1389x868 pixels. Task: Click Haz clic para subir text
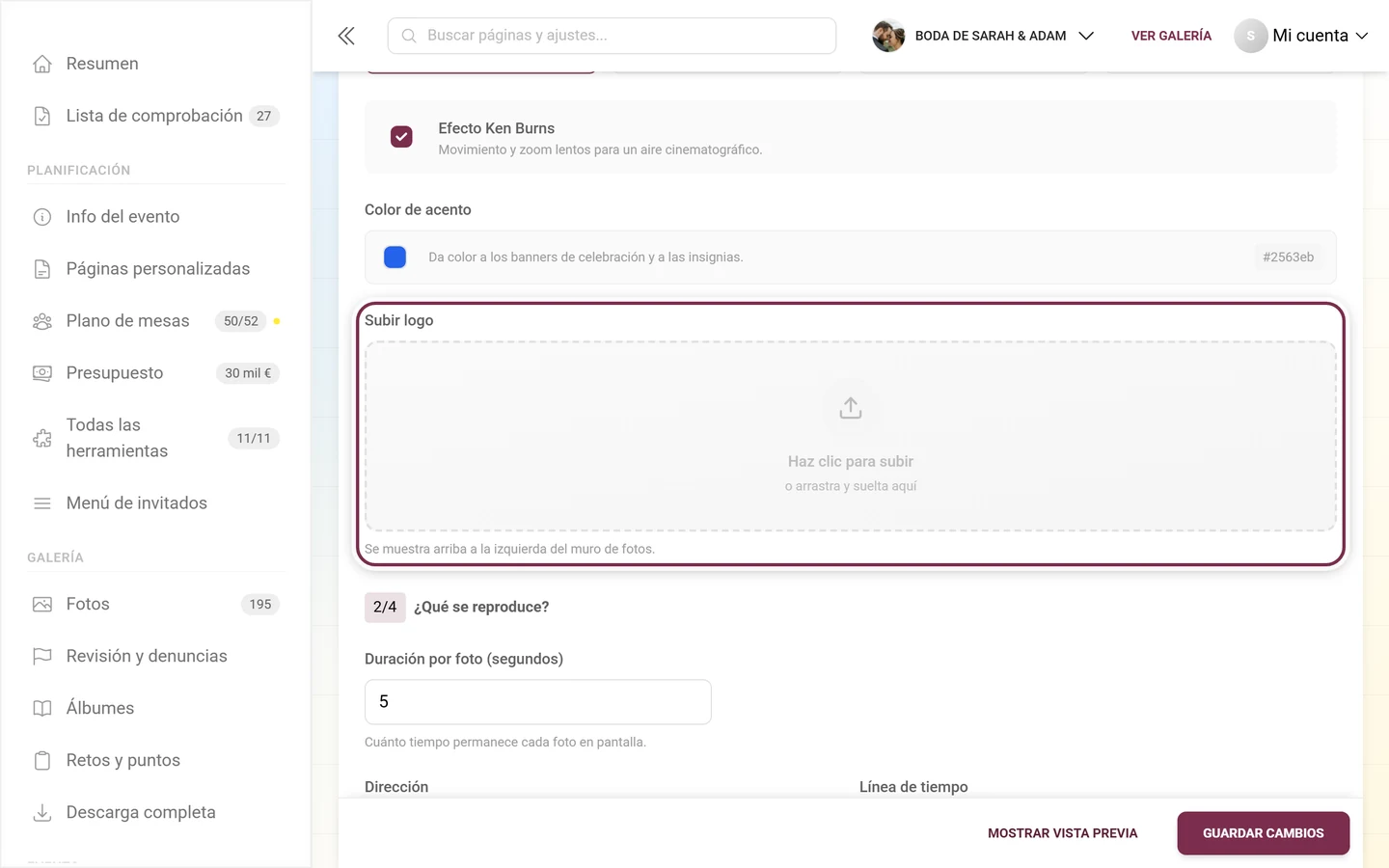tap(851, 462)
